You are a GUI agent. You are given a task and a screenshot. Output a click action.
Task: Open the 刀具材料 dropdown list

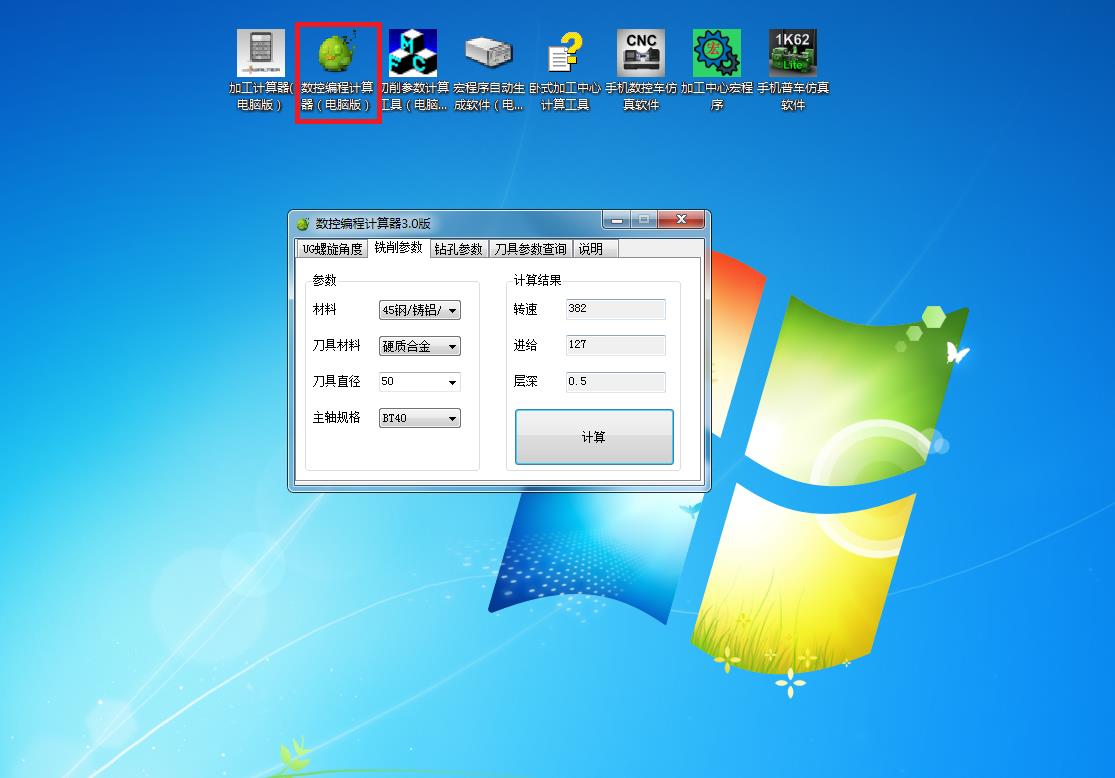(452, 347)
